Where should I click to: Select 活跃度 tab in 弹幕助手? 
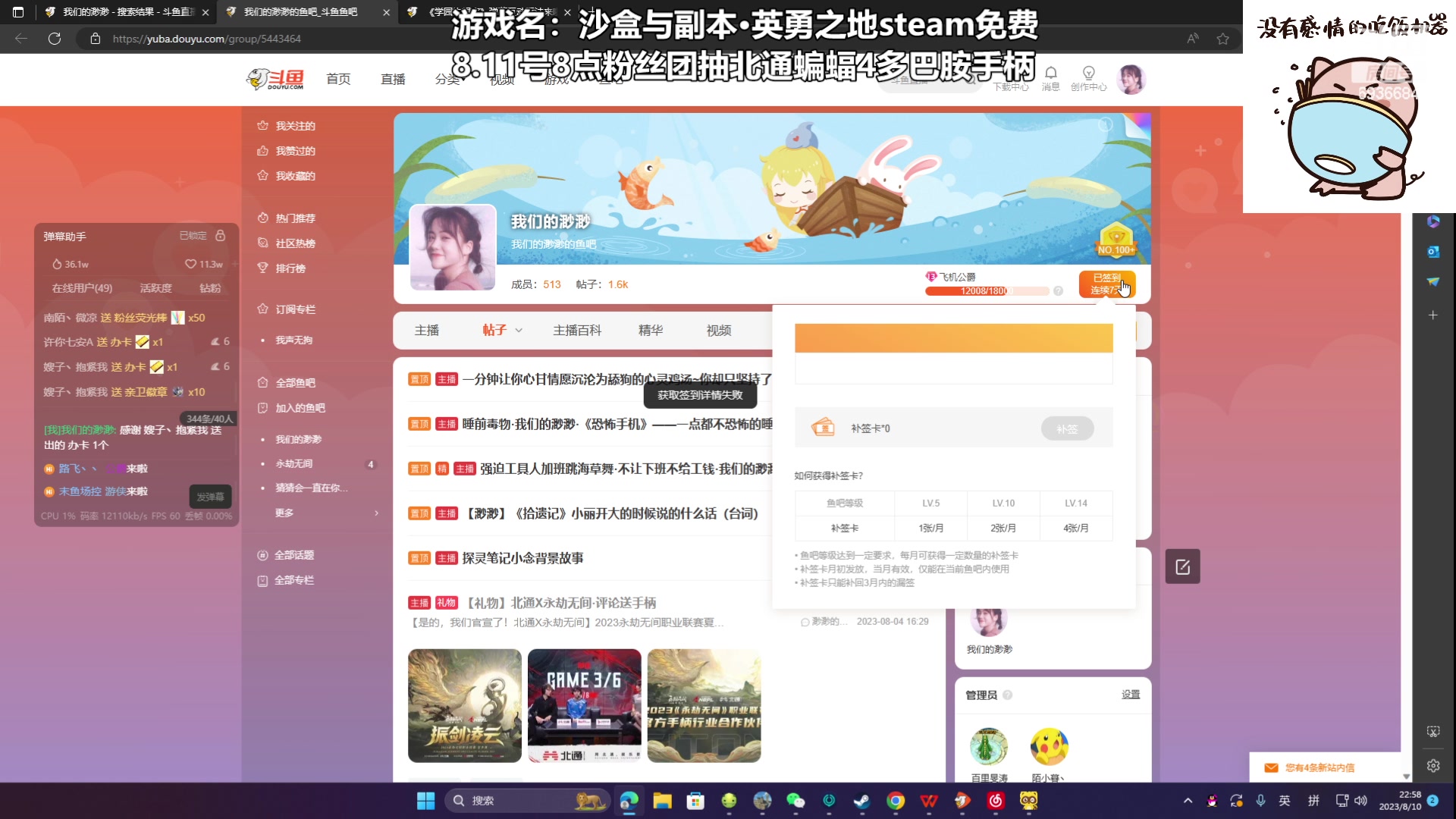pyautogui.click(x=156, y=288)
